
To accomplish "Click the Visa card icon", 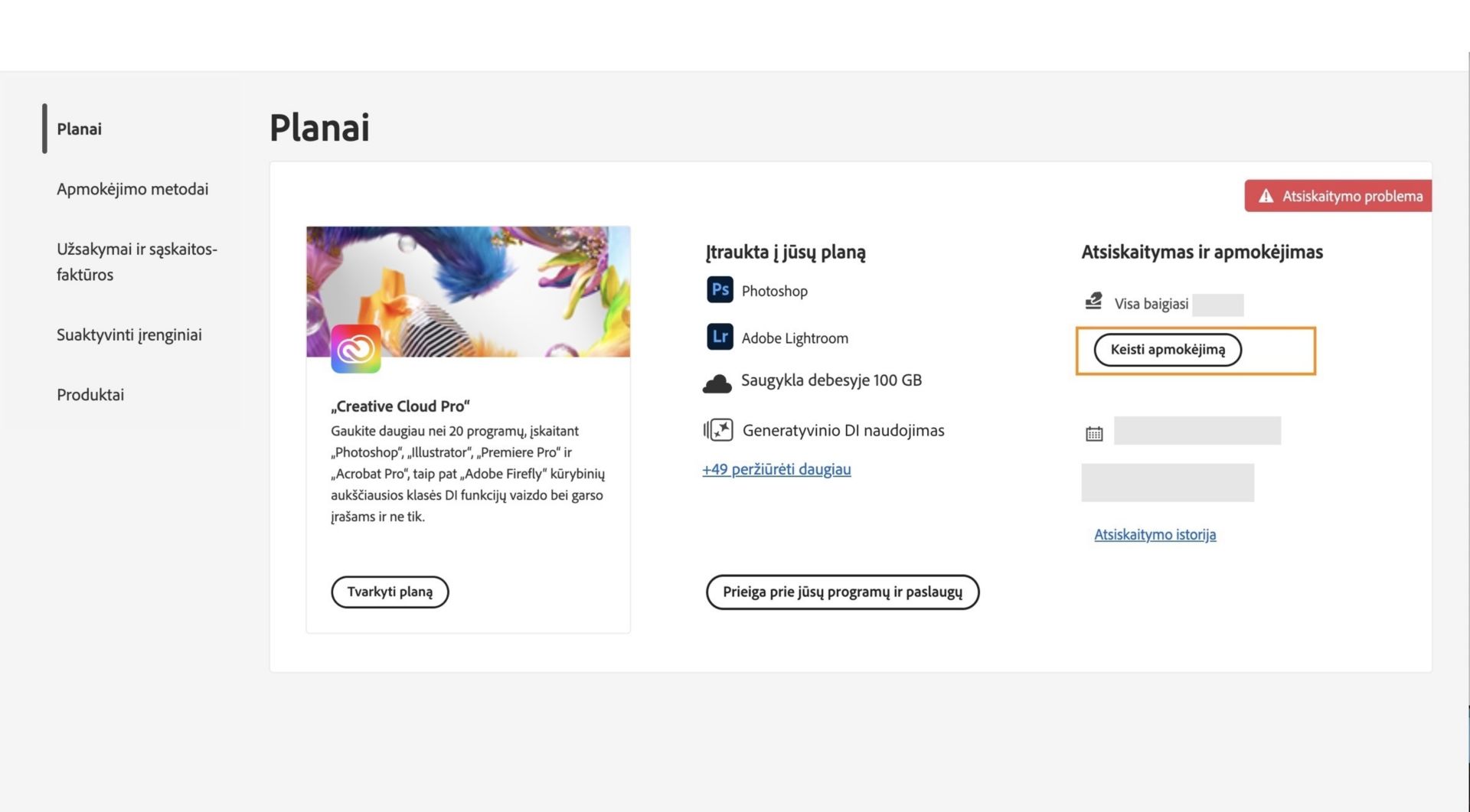I will tap(1094, 302).
